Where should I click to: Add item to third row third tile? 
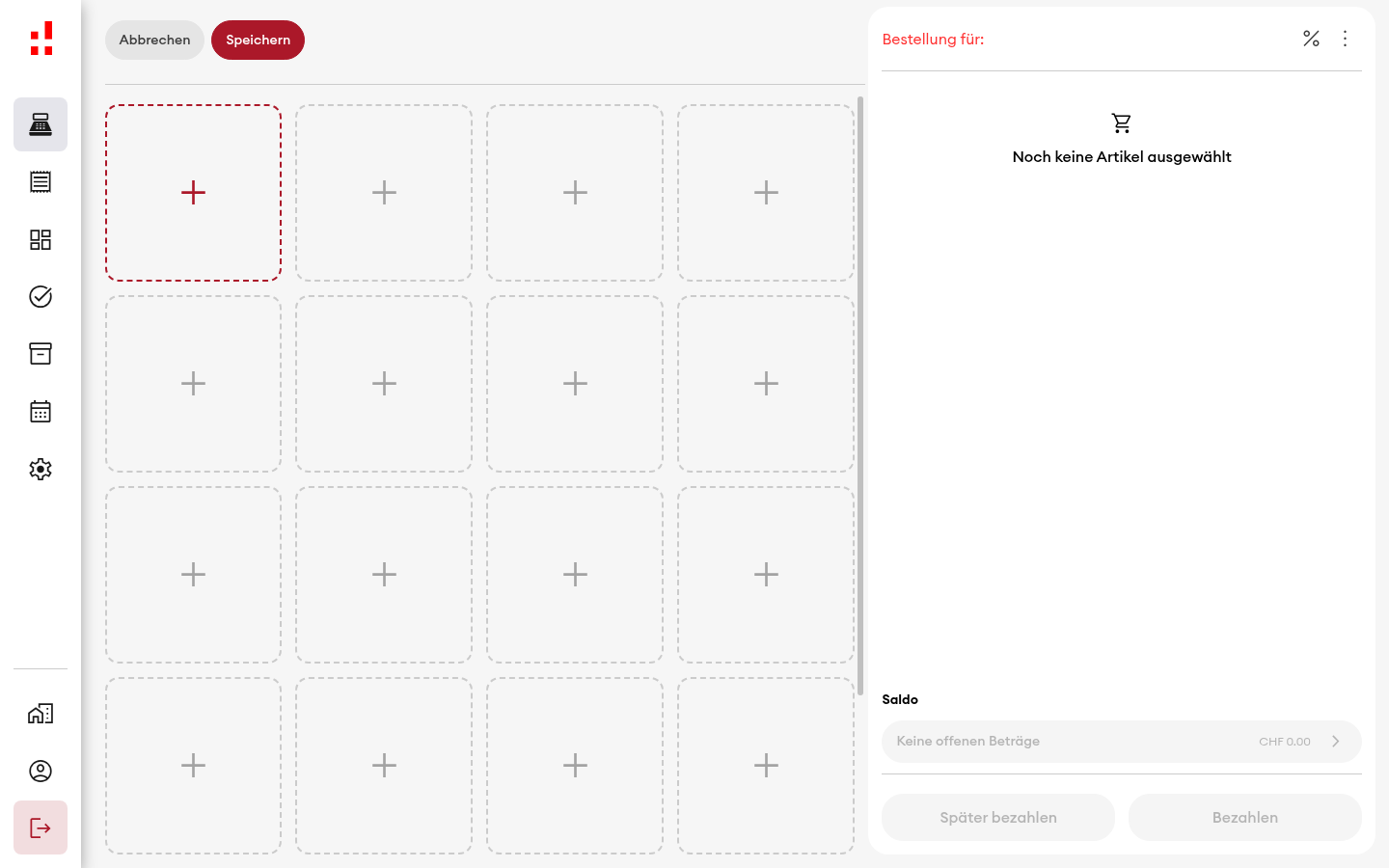[575, 575]
